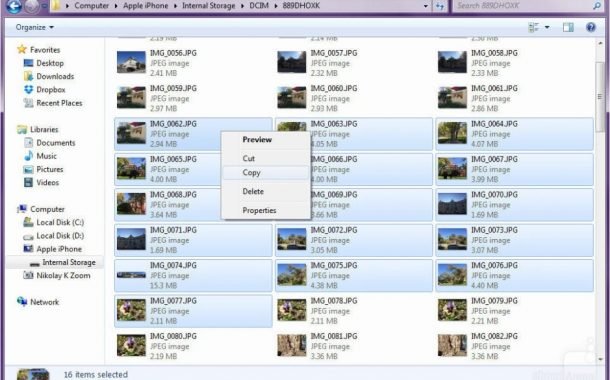Click Internal Storage in the address path
Screen dimensions: 610x380
click(209, 6)
